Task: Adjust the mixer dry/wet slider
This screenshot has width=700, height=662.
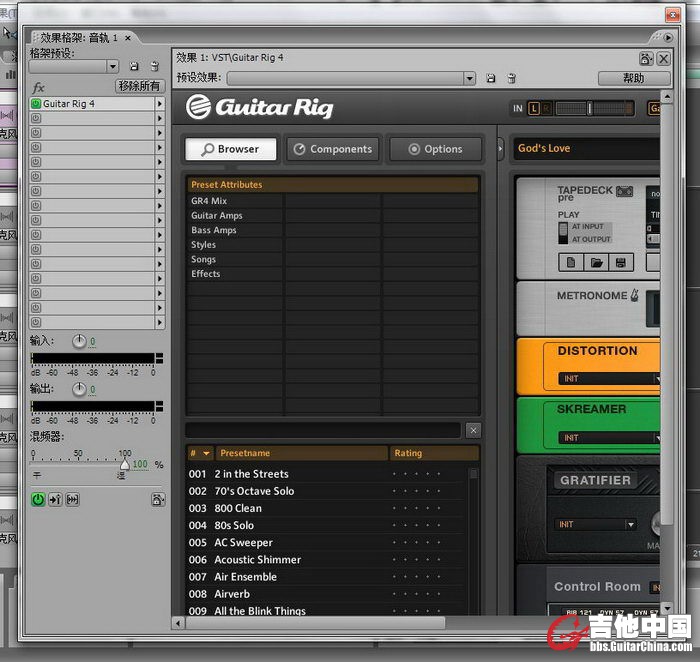Action: point(125,464)
